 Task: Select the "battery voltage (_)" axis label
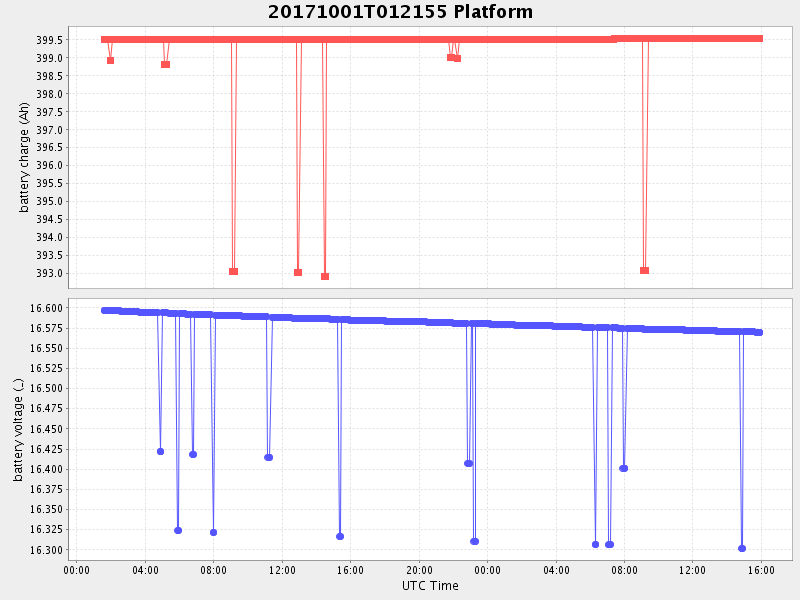pos(18,428)
